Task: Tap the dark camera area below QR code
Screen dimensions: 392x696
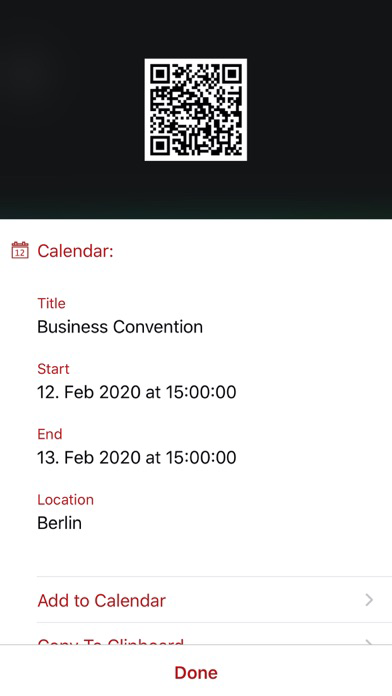Action: click(196, 190)
